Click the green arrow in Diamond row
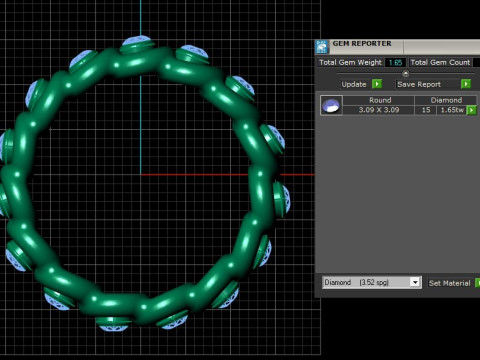This screenshot has height=360, width=480. coord(471,110)
